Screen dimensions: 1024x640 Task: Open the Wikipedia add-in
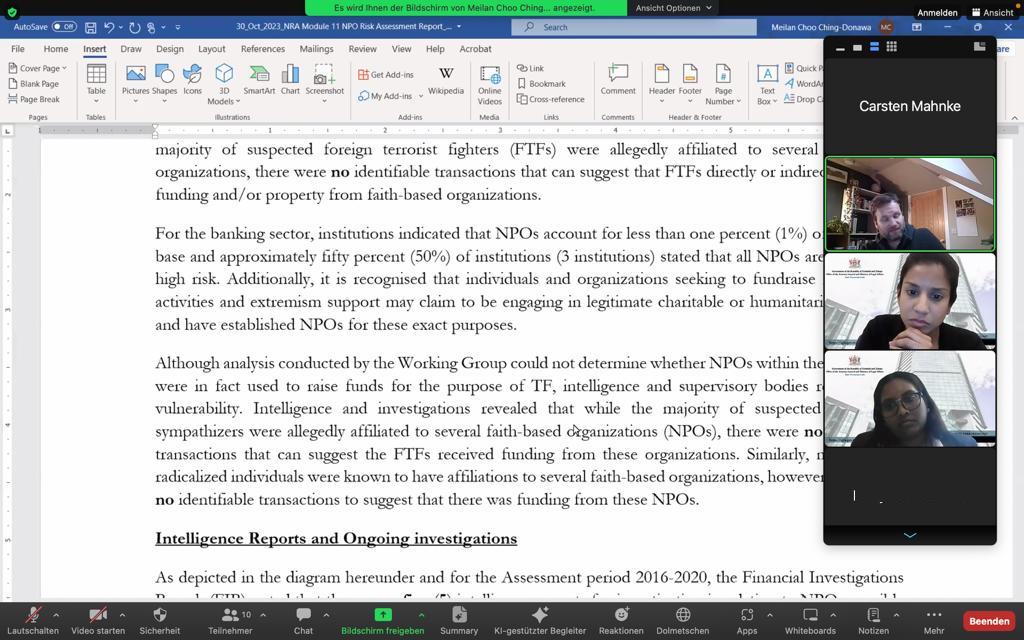(446, 80)
